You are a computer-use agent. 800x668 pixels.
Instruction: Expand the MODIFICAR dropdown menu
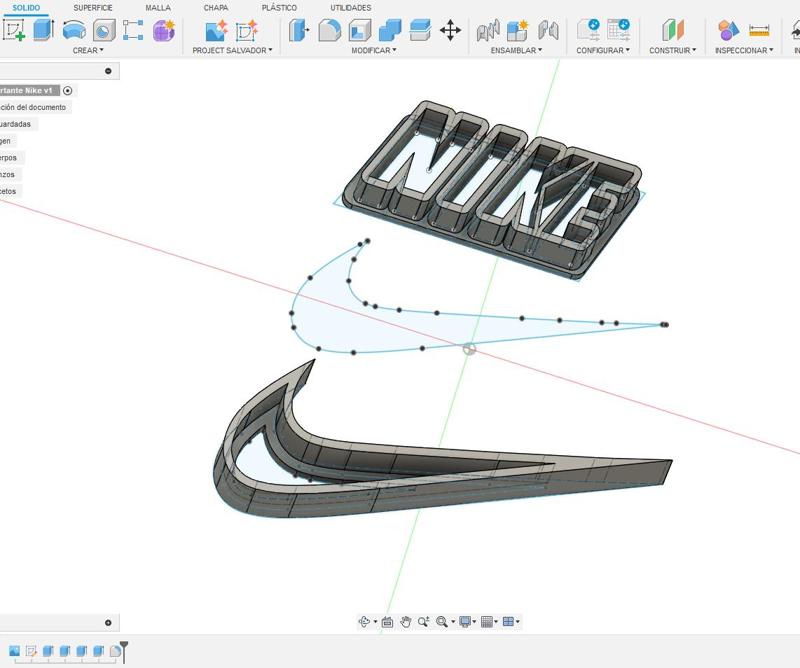click(x=373, y=50)
